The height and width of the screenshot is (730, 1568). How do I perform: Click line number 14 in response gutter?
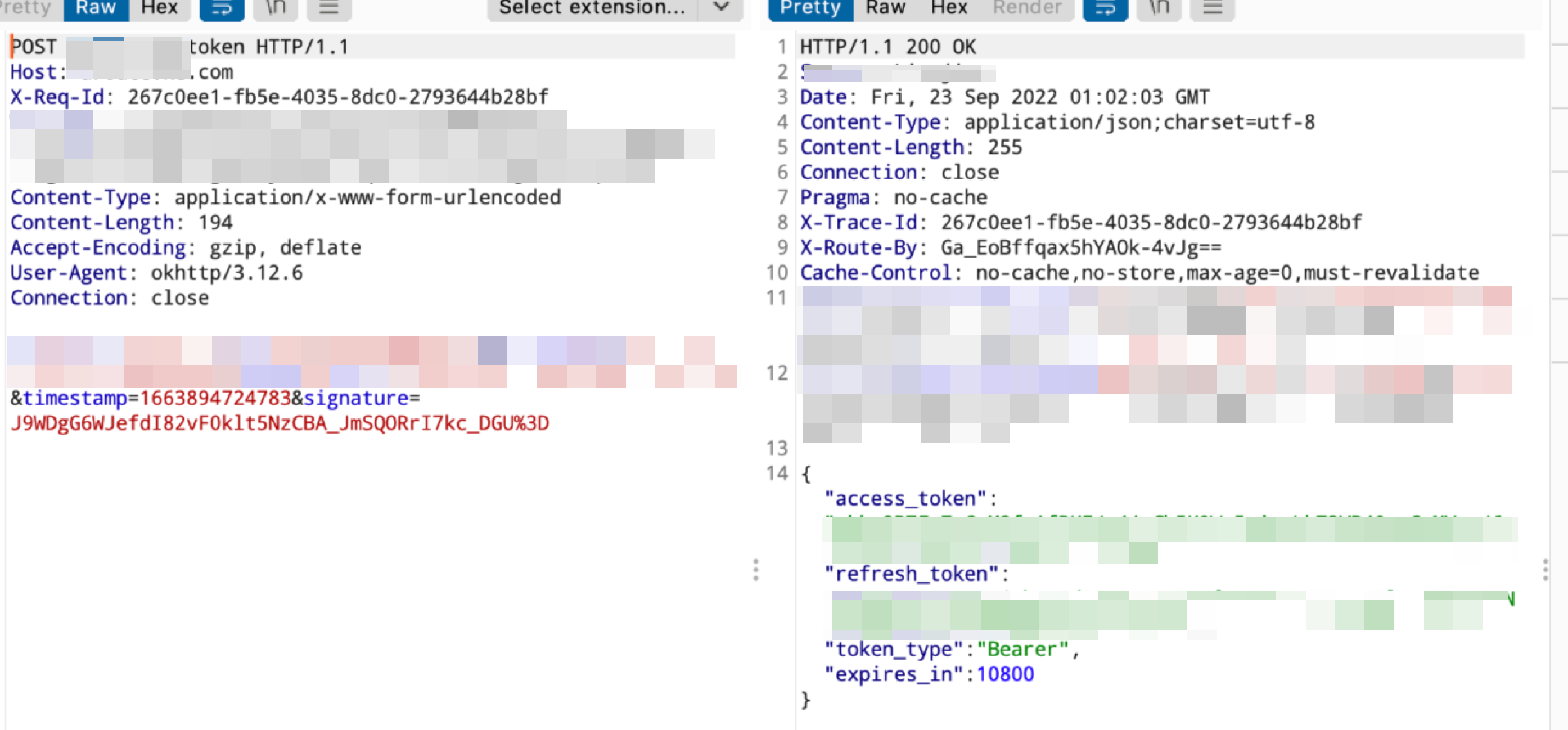point(777,473)
